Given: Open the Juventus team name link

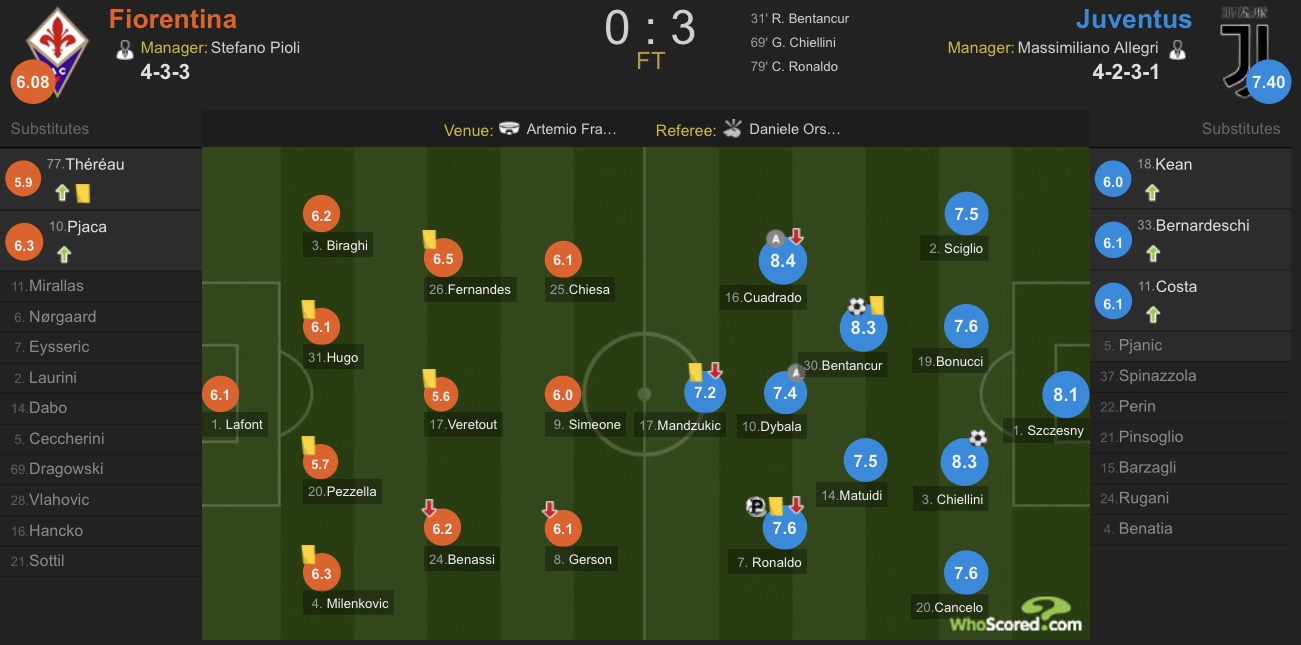Looking at the screenshot, I should tap(1134, 19).
